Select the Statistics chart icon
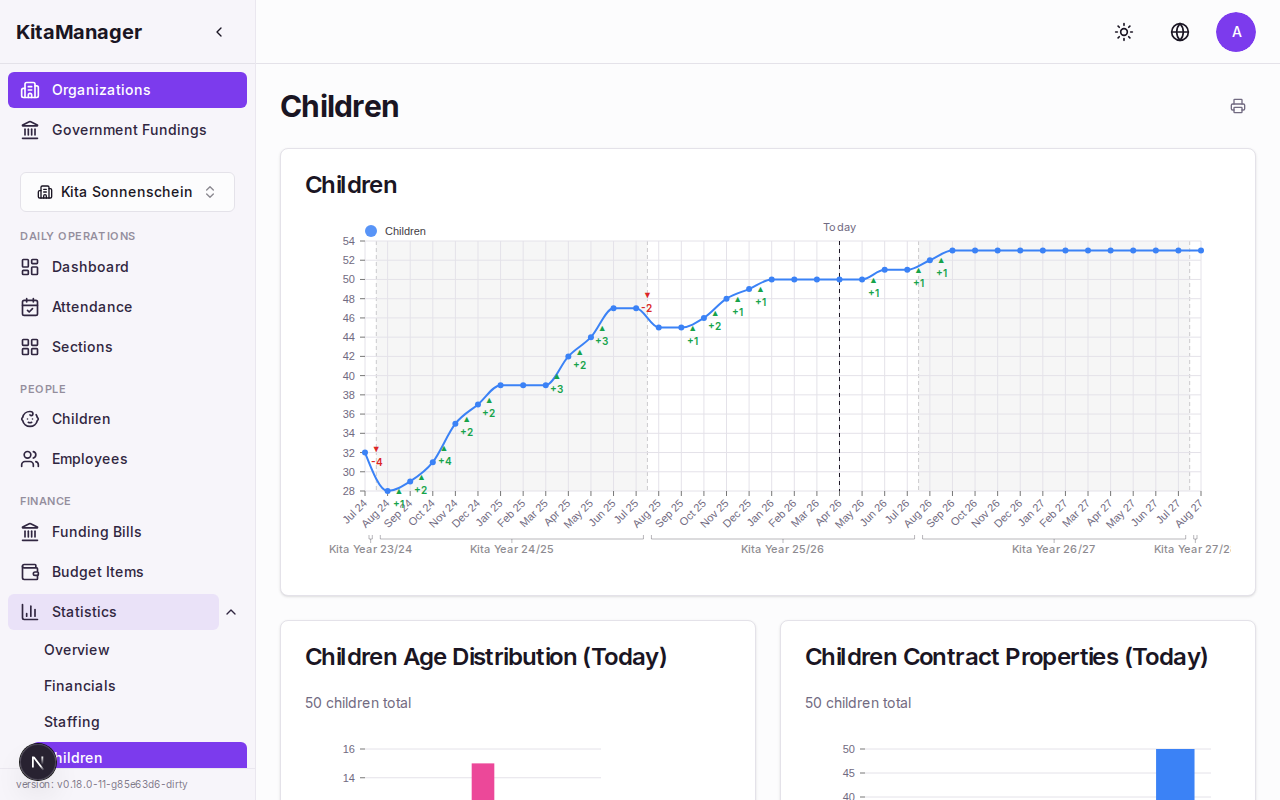The width and height of the screenshot is (1280, 800). click(x=29, y=612)
